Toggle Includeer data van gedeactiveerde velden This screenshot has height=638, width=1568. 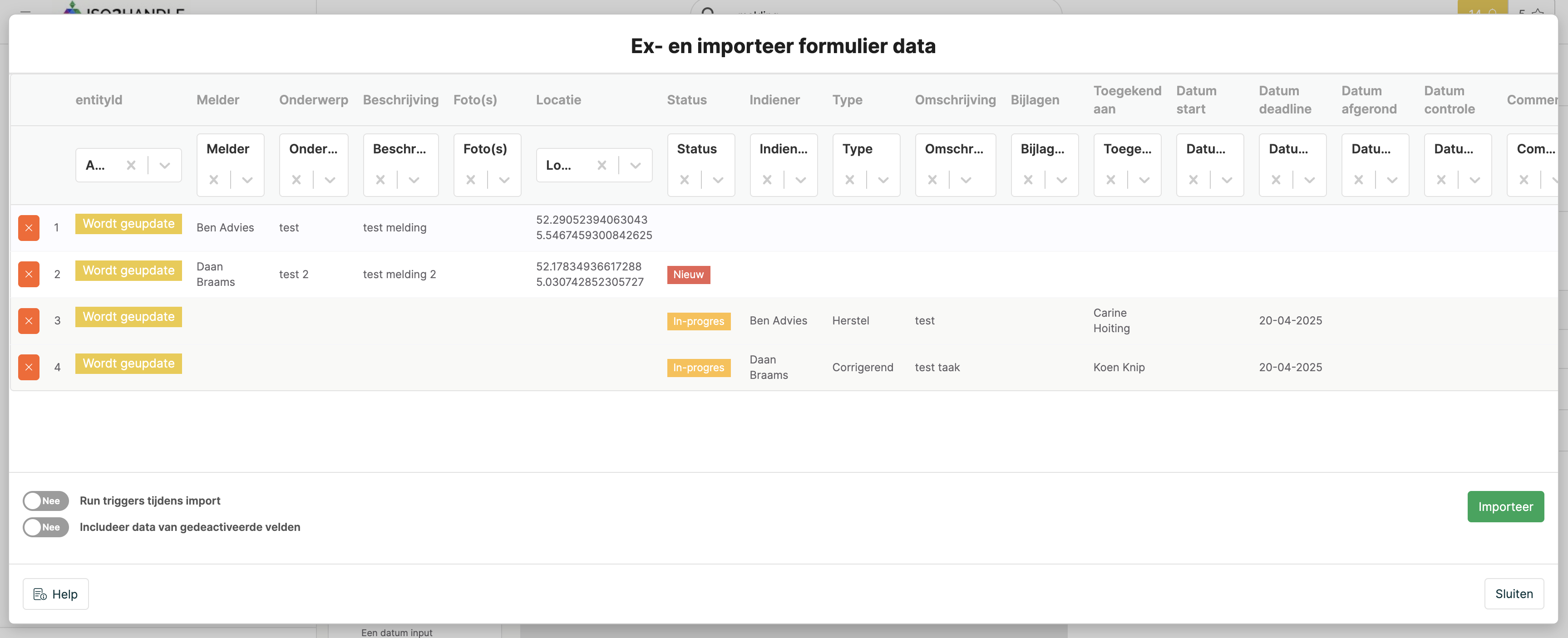46,527
